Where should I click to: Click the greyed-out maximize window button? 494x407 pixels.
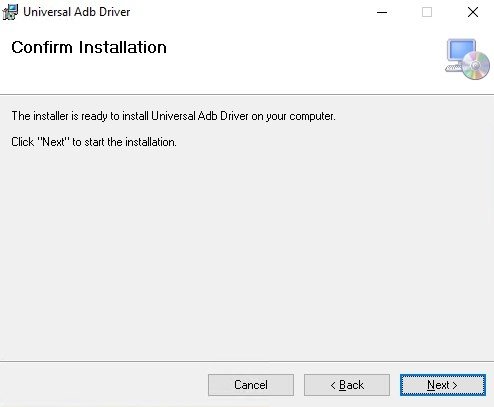(427, 12)
